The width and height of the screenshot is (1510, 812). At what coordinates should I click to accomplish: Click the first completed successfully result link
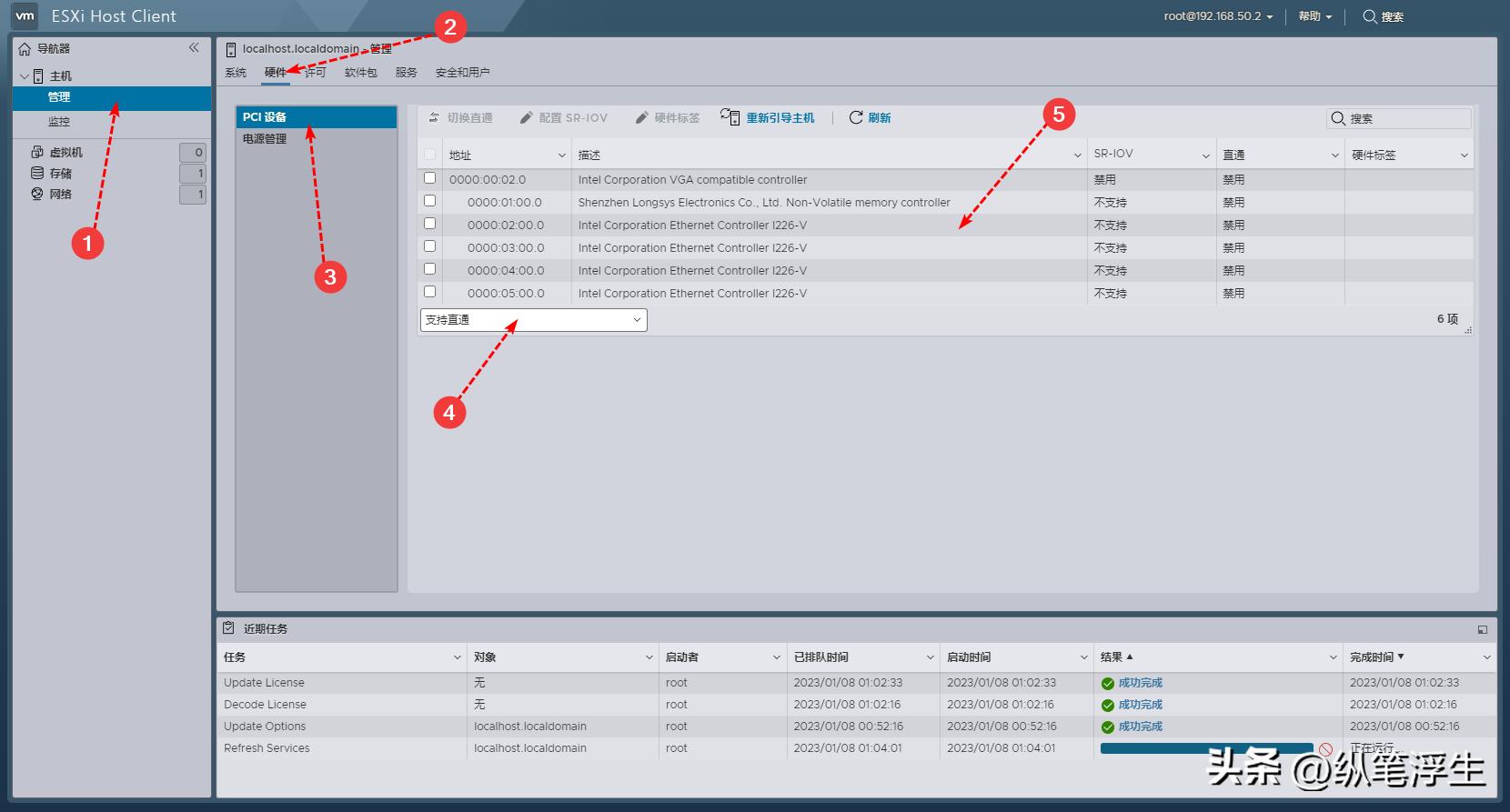point(1140,683)
